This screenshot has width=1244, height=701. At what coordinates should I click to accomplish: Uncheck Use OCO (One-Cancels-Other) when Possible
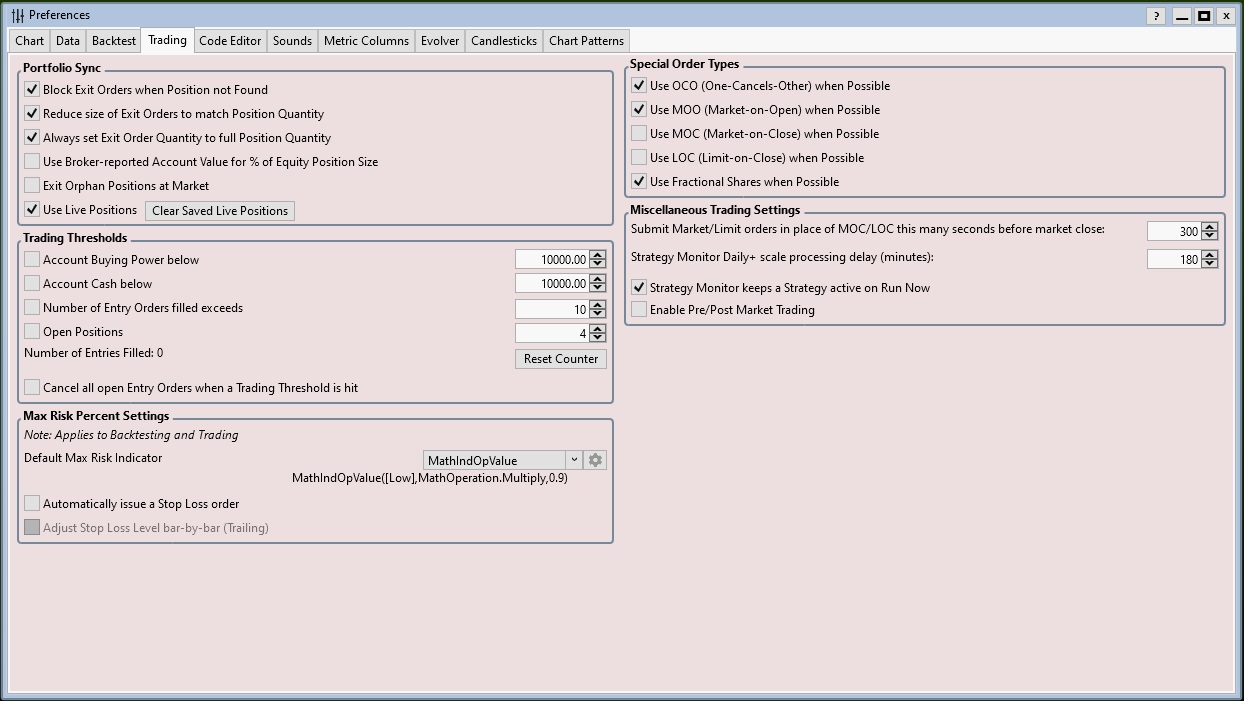639,86
